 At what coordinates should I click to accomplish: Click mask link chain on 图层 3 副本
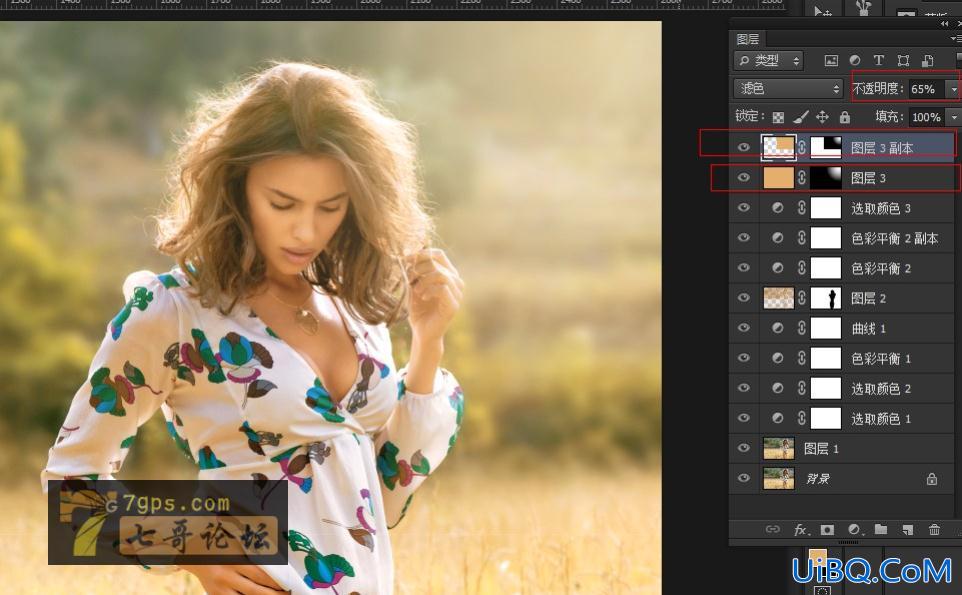click(x=802, y=147)
